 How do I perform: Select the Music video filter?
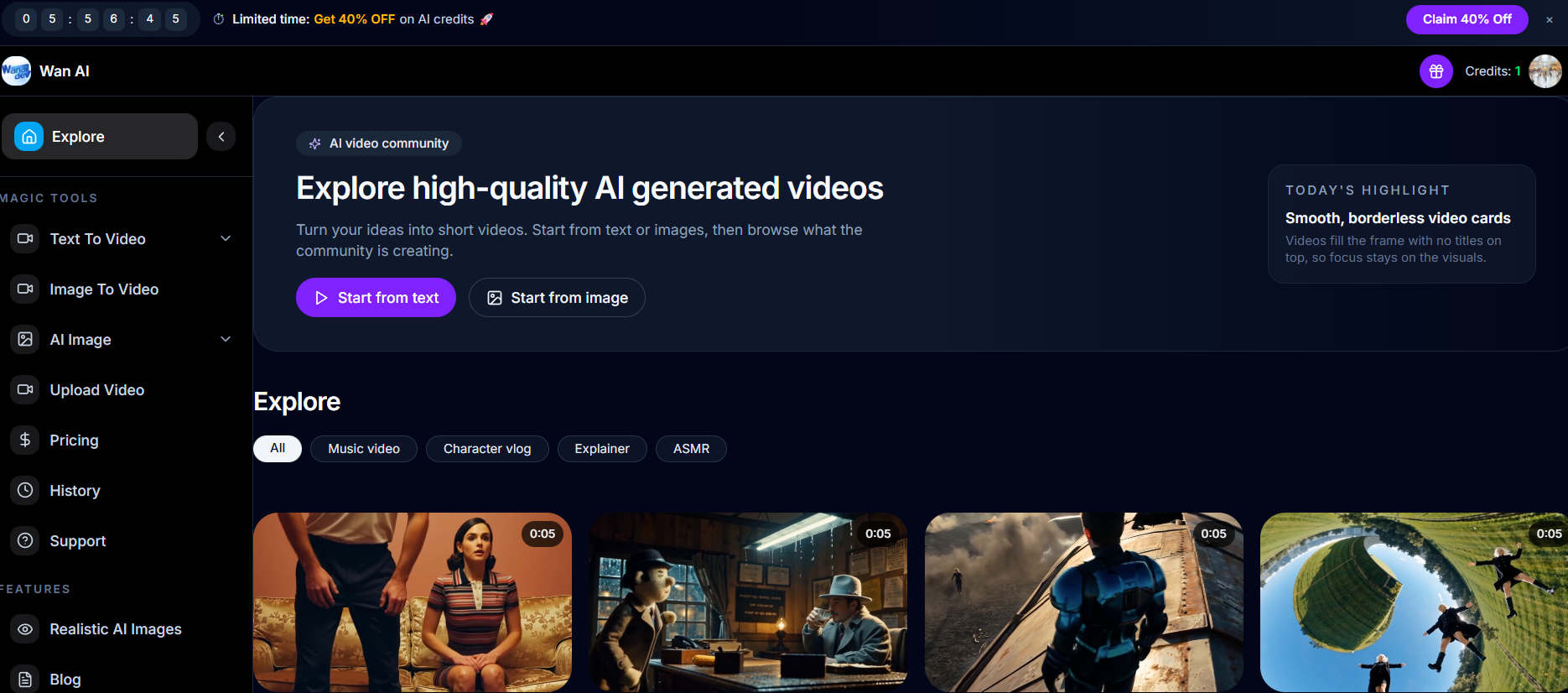click(364, 449)
